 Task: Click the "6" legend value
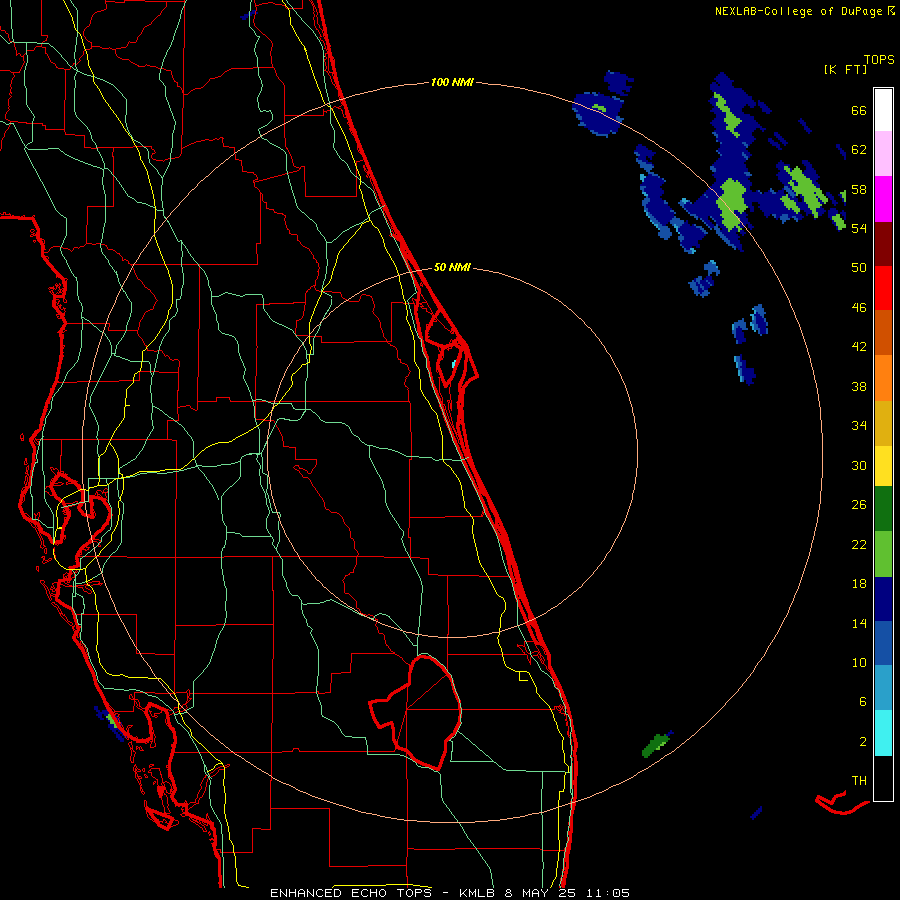coord(863,702)
